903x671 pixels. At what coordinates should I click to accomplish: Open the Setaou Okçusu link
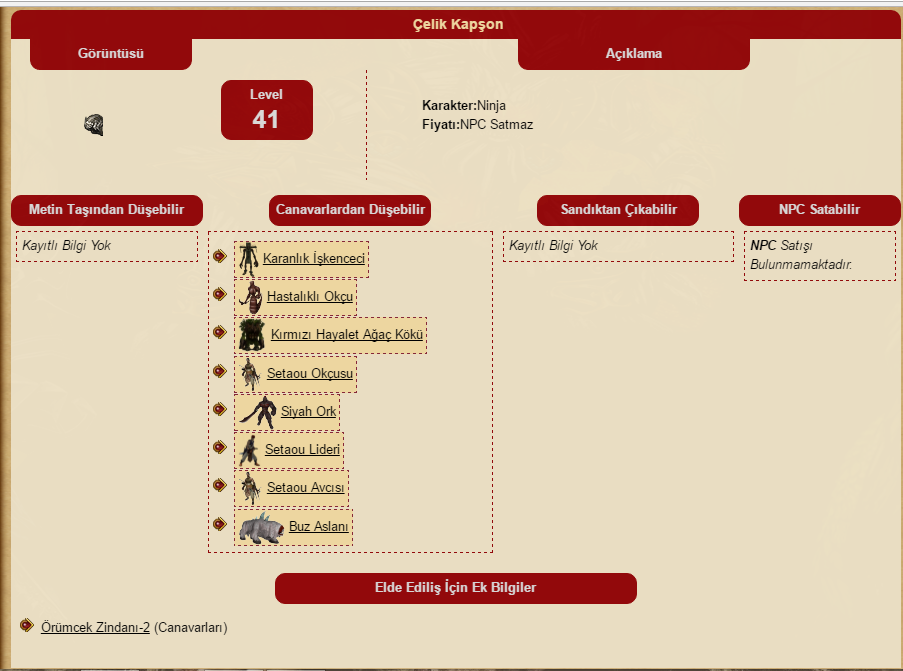pos(310,373)
